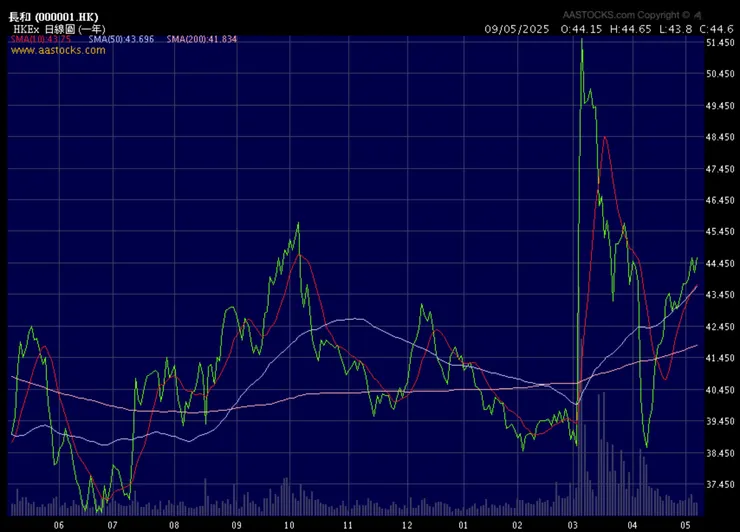Click the 45.450 price axis label
Screen dimensions: 740x532
(720, 232)
